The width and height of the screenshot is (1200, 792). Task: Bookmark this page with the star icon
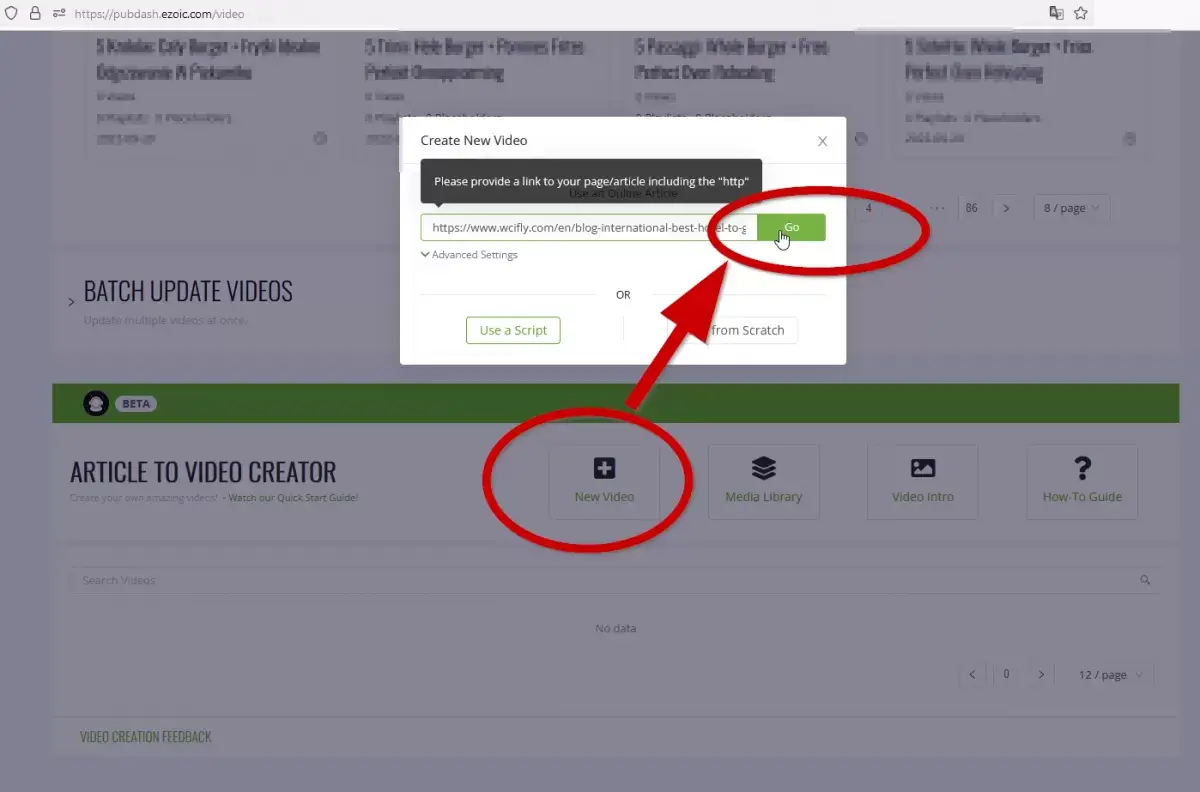coord(1081,13)
